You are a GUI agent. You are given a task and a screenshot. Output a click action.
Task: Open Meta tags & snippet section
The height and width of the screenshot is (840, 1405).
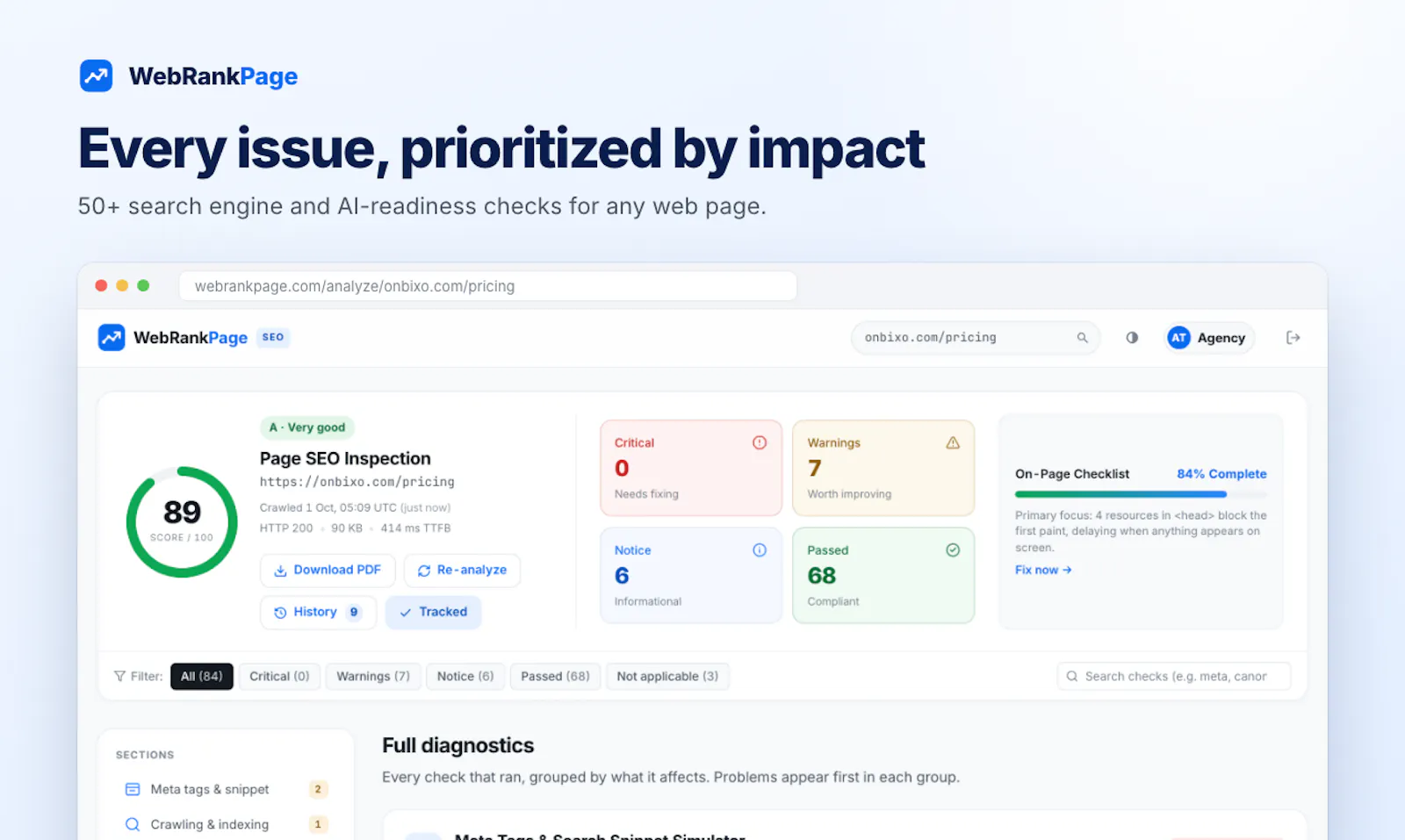[226, 789]
